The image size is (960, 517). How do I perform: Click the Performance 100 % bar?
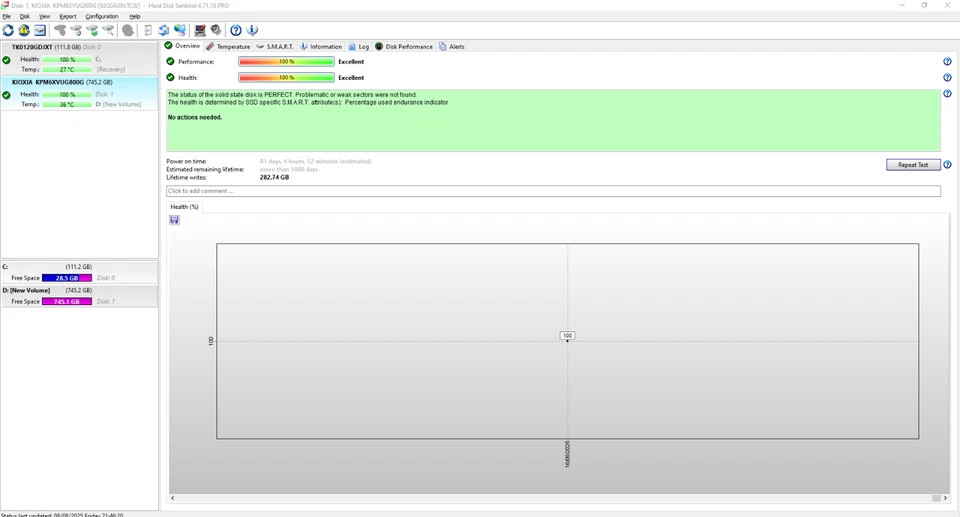click(x=287, y=62)
